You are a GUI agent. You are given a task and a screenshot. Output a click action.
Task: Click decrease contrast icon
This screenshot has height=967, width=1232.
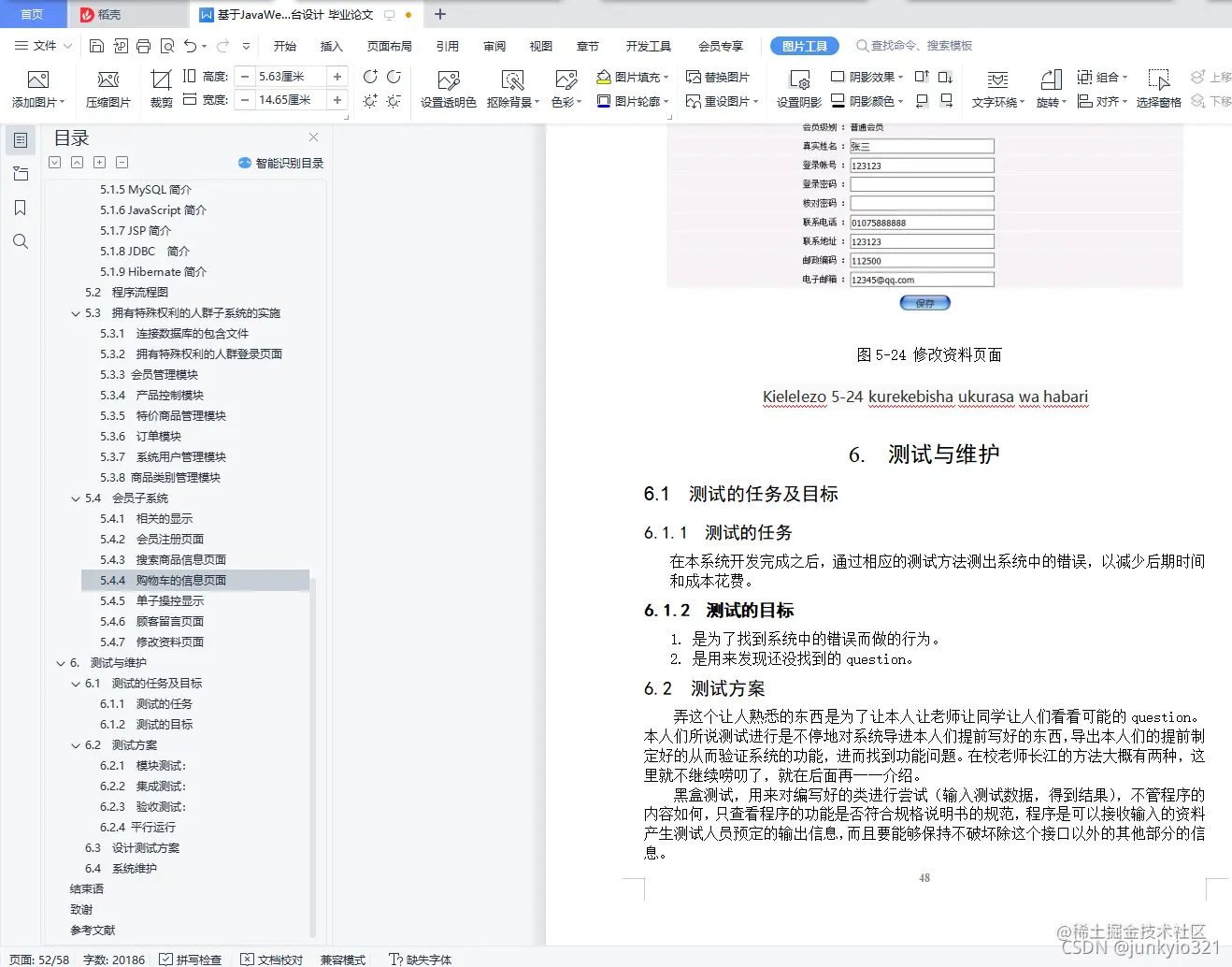394,77
